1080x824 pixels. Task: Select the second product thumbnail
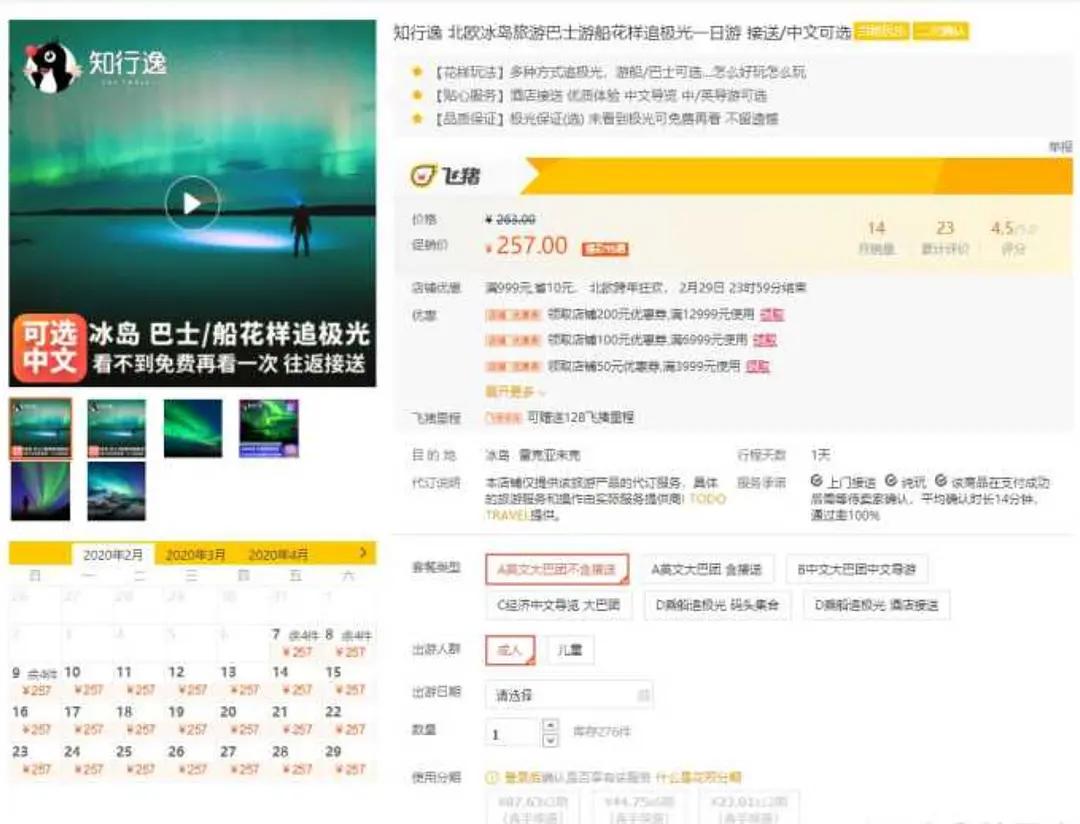[x=116, y=428]
